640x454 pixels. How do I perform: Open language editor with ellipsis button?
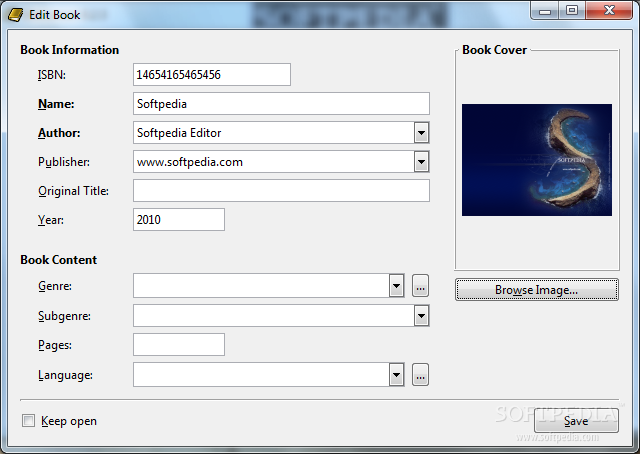coord(420,375)
